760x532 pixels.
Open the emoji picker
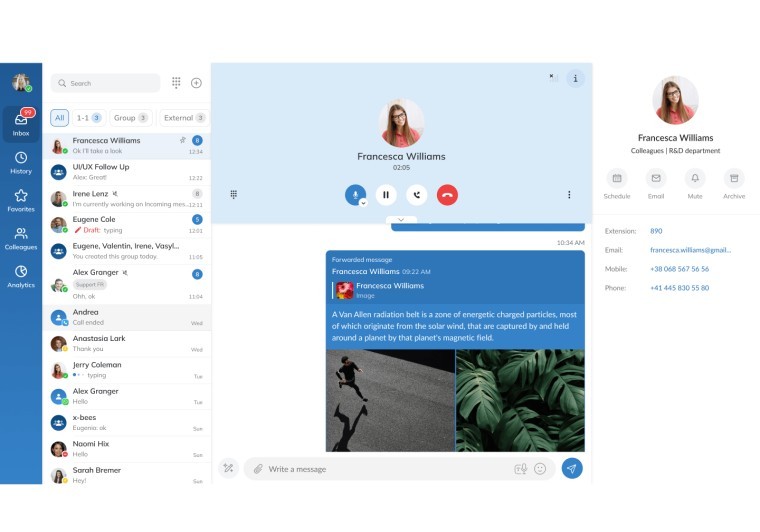540,469
